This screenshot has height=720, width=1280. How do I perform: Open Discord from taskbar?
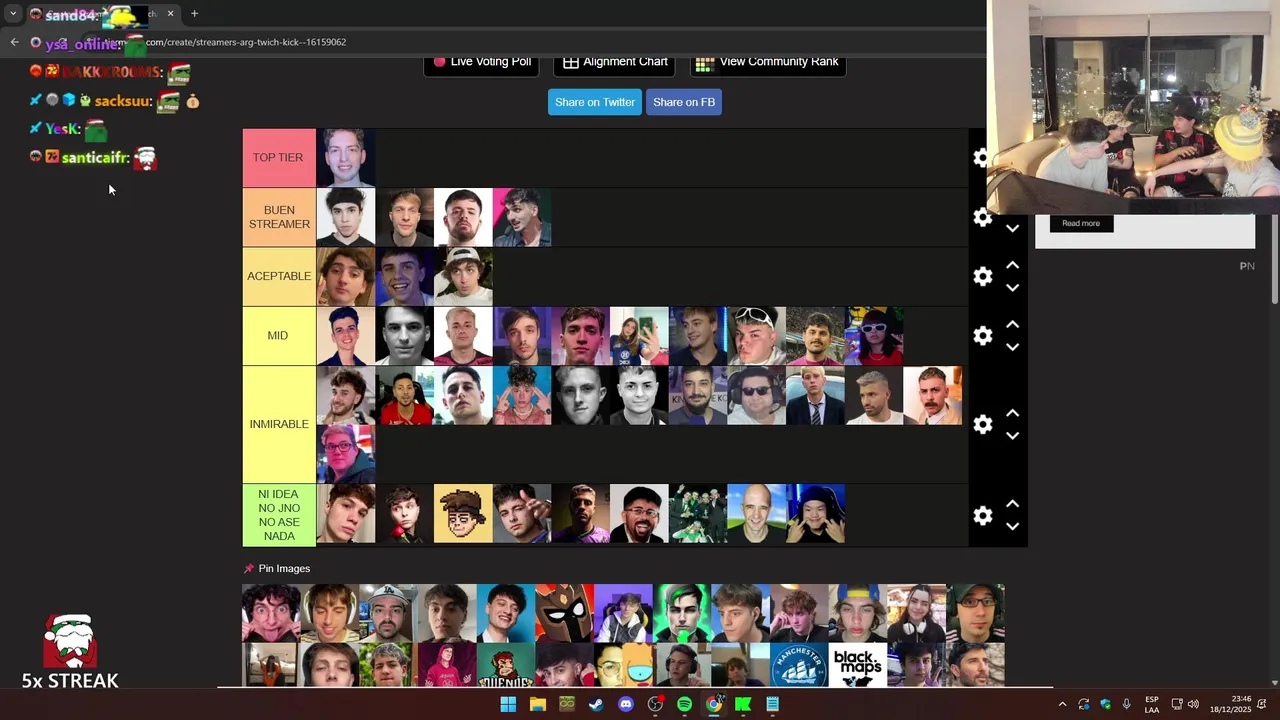(626, 704)
